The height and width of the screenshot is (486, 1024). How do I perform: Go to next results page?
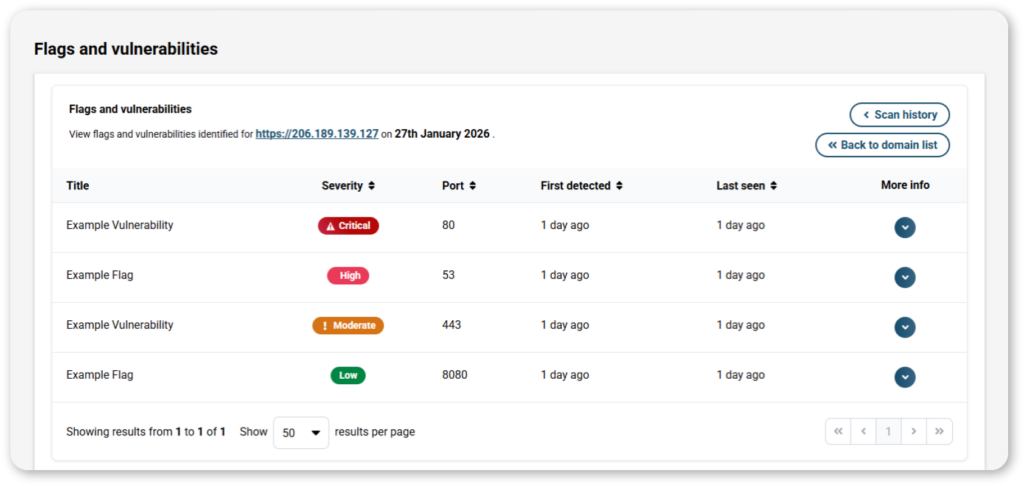914,432
